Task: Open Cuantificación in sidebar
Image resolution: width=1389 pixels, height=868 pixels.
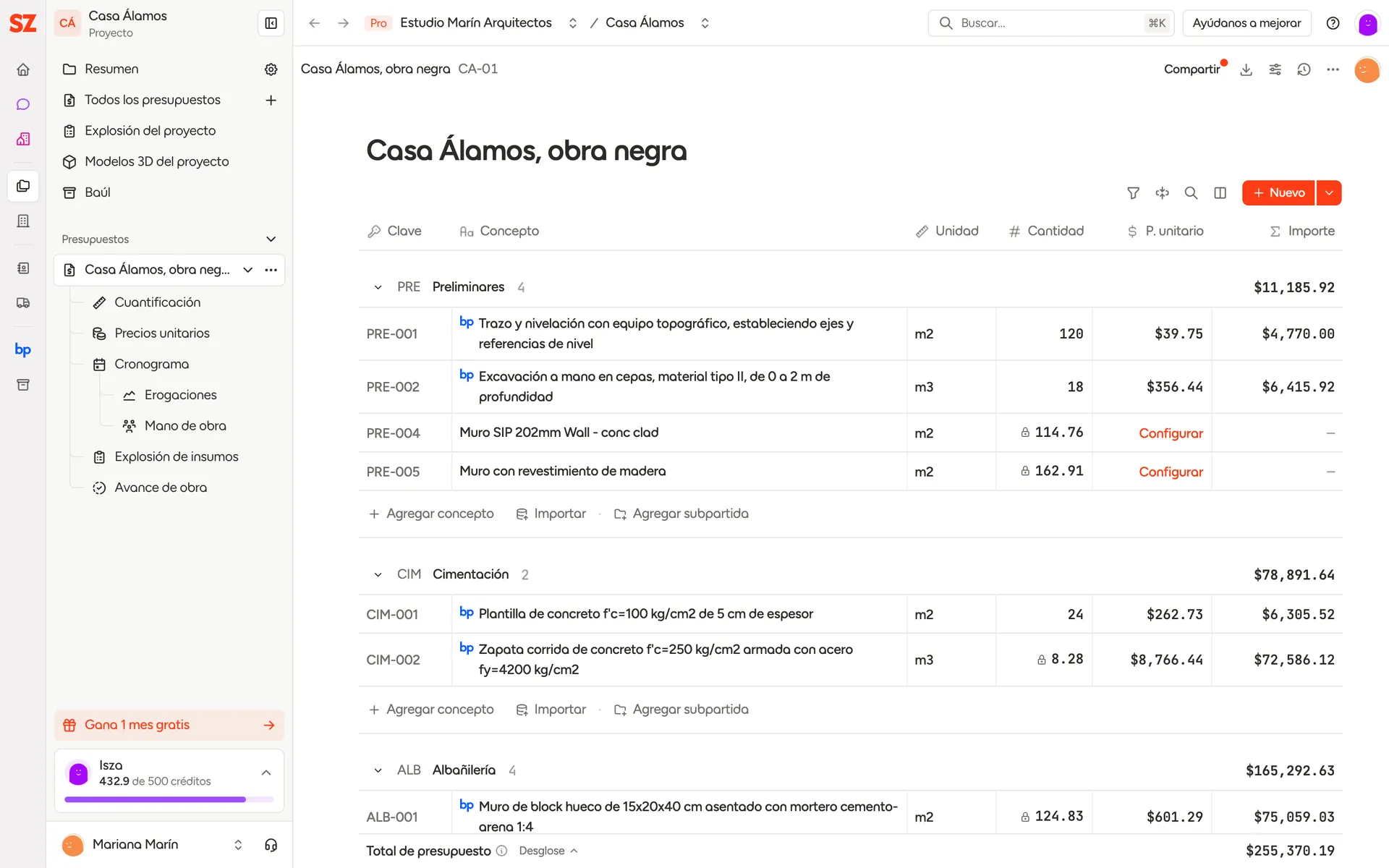Action: (x=158, y=302)
